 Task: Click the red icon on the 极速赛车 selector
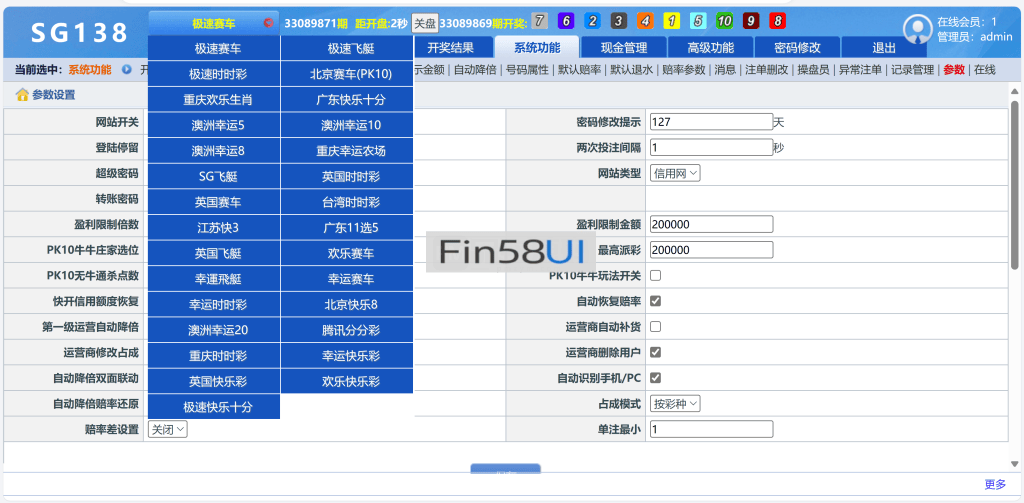[x=268, y=22]
